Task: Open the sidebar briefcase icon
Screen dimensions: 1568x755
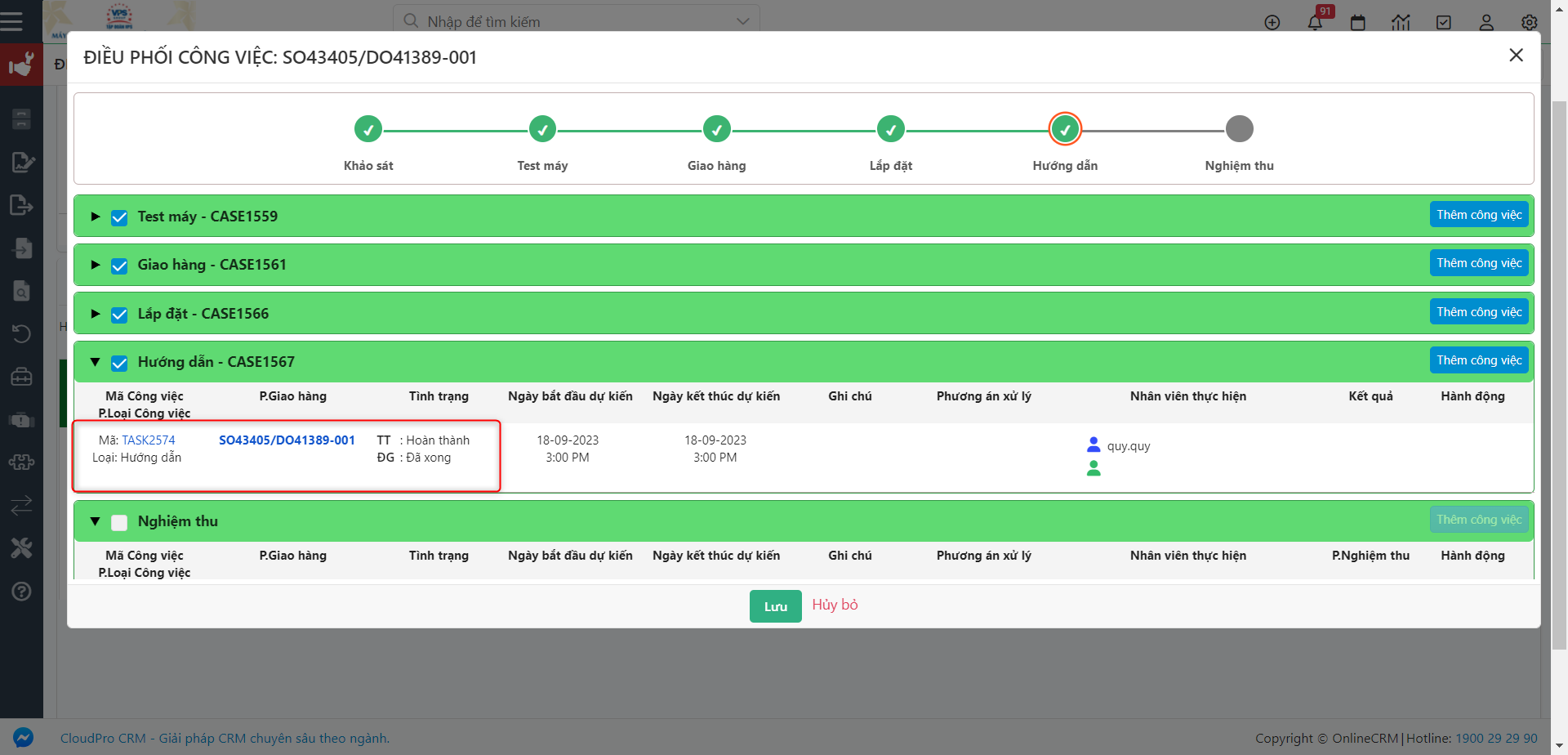Action: [x=22, y=377]
